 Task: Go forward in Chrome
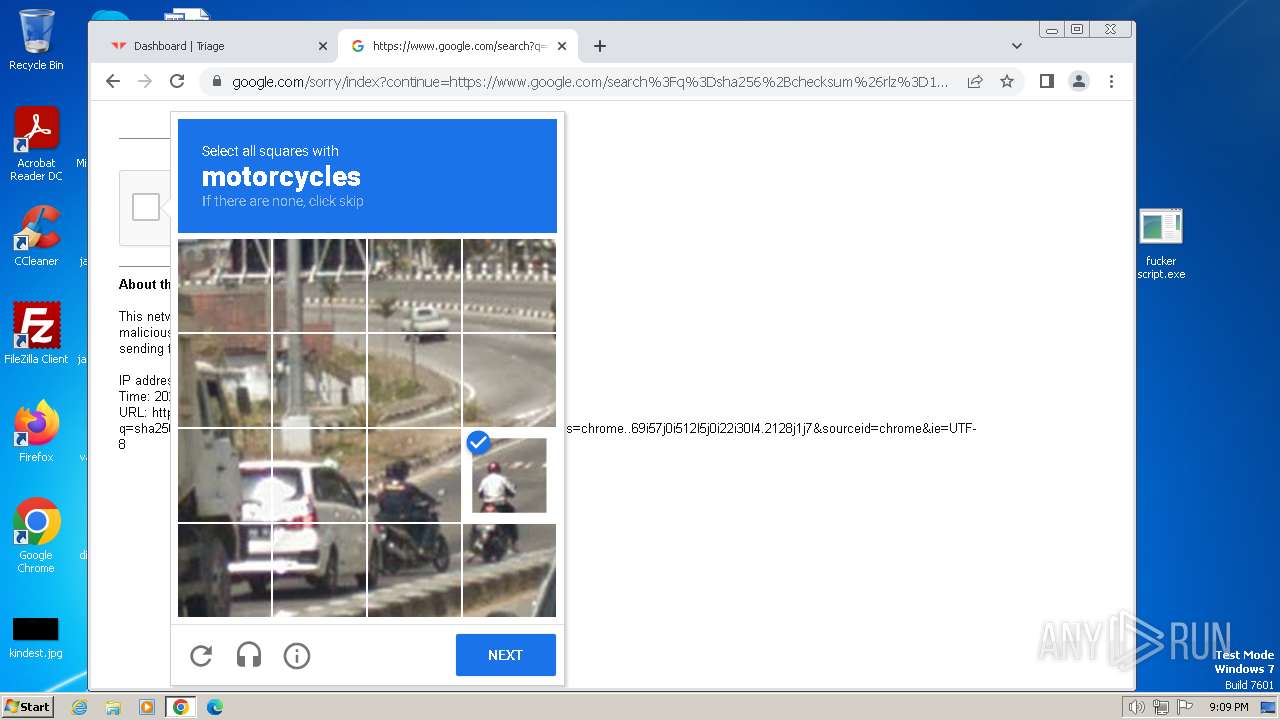[x=145, y=81]
